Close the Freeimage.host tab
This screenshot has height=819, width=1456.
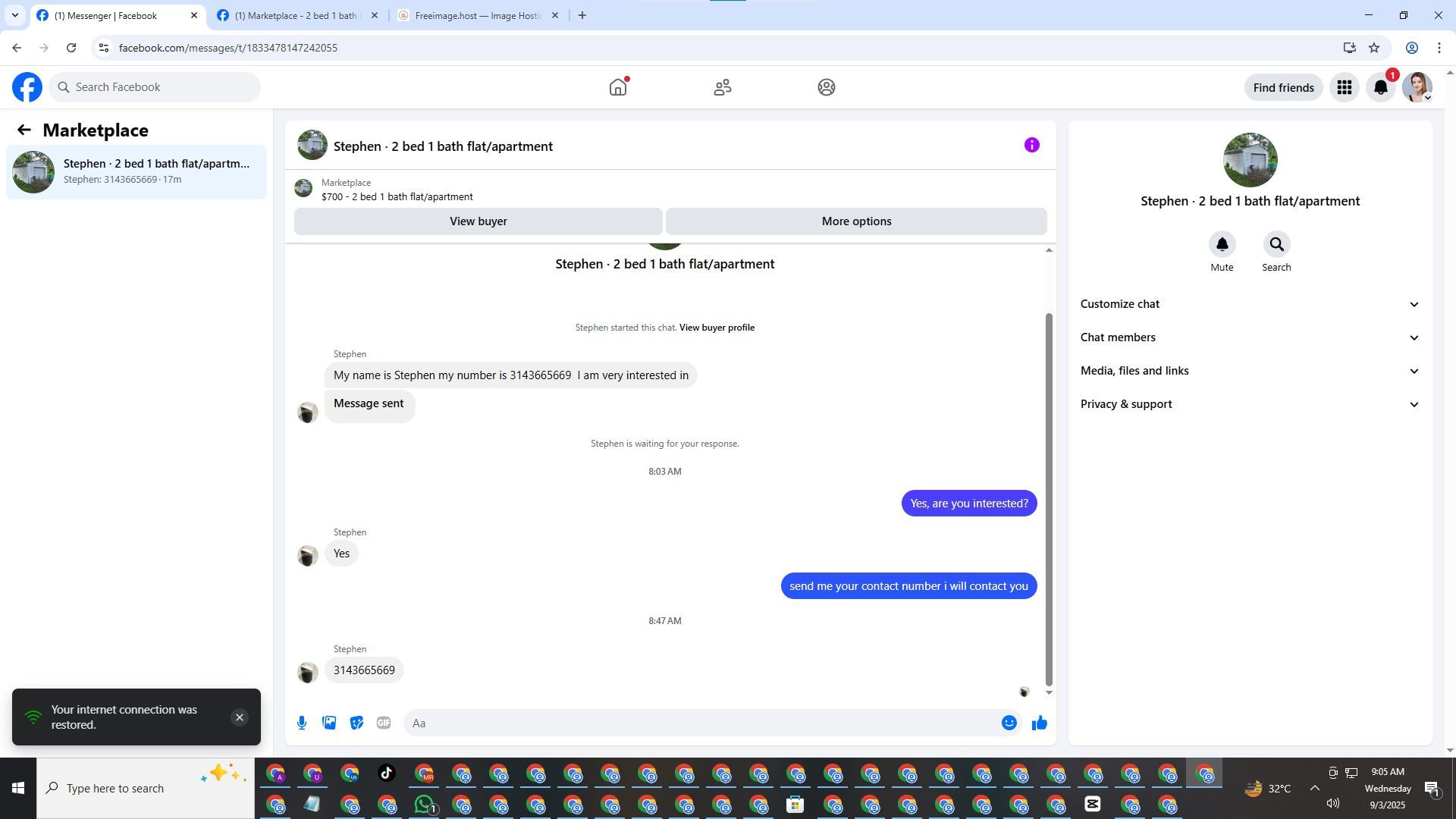pyautogui.click(x=555, y=15)
